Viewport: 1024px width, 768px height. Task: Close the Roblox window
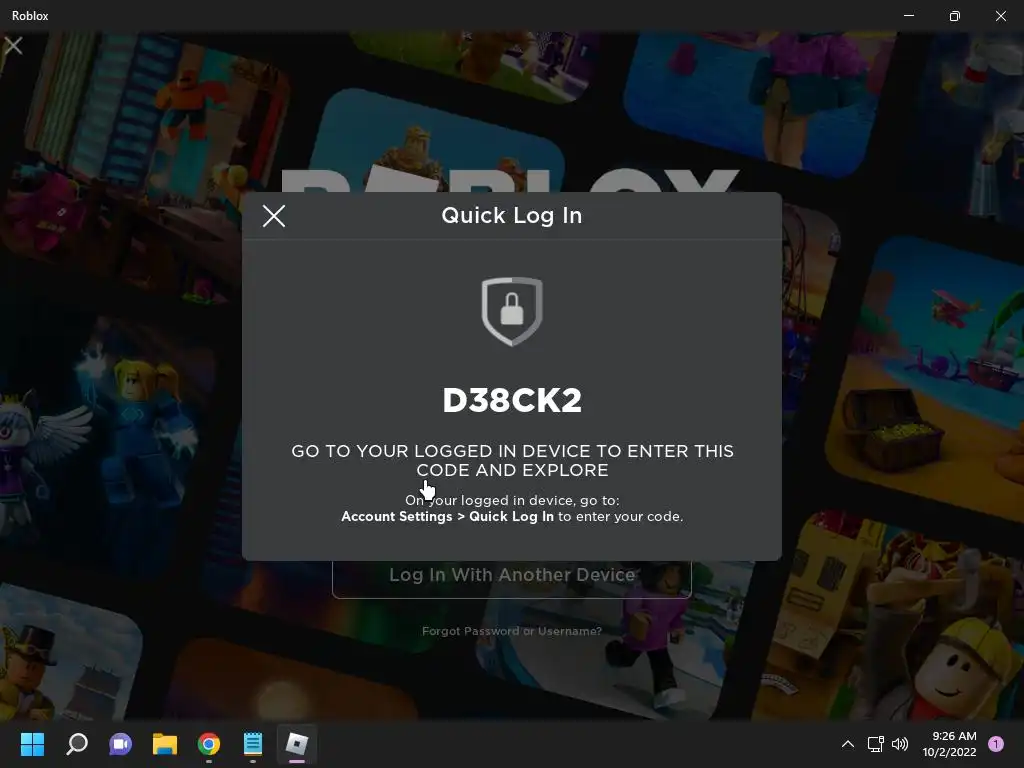point(1000,16)
